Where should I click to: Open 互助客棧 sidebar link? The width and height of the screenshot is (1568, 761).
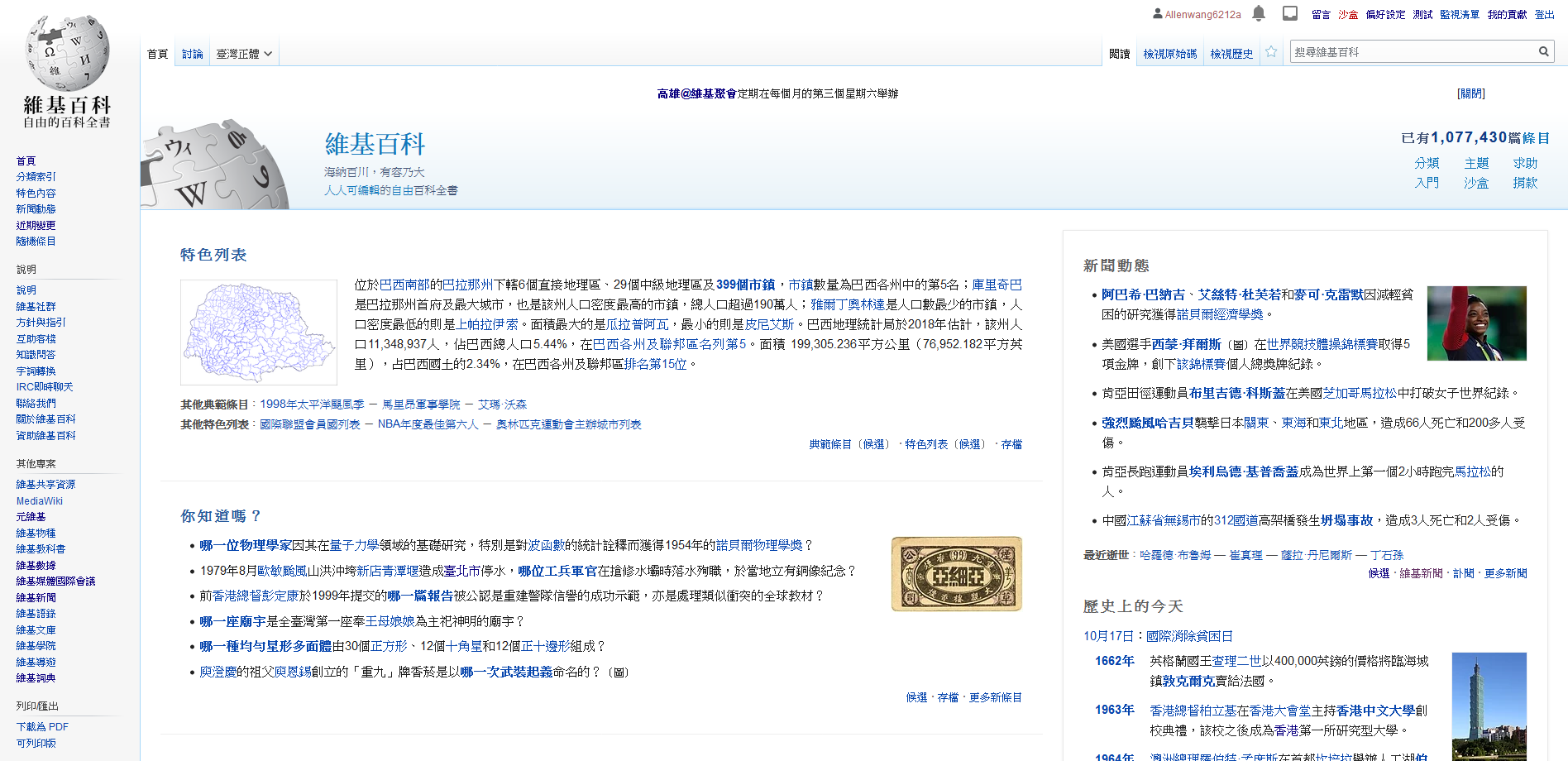click(x=36, y=338)
